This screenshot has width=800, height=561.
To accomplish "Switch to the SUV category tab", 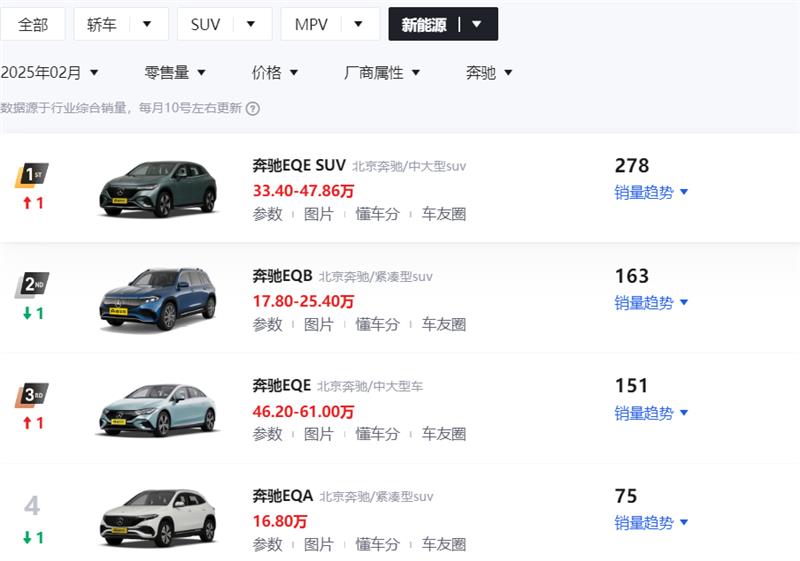I will 223,24.
